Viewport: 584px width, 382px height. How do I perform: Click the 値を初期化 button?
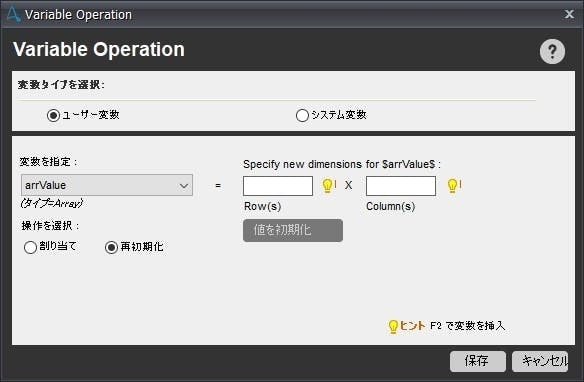[293, 230]
